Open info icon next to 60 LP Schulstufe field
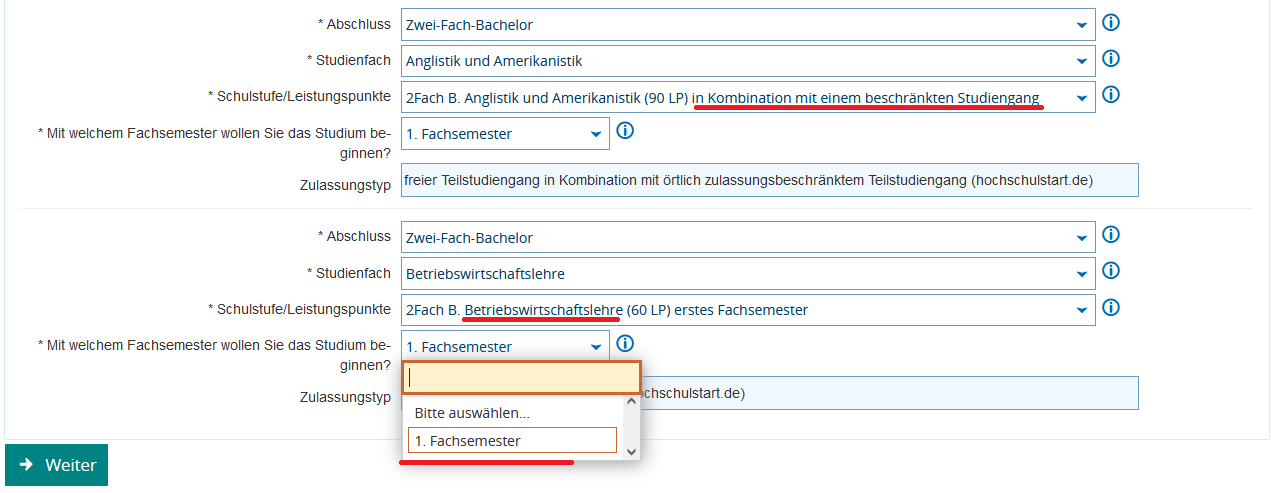The width and height of the screenshot is (1271, 493). point(1110,307)
